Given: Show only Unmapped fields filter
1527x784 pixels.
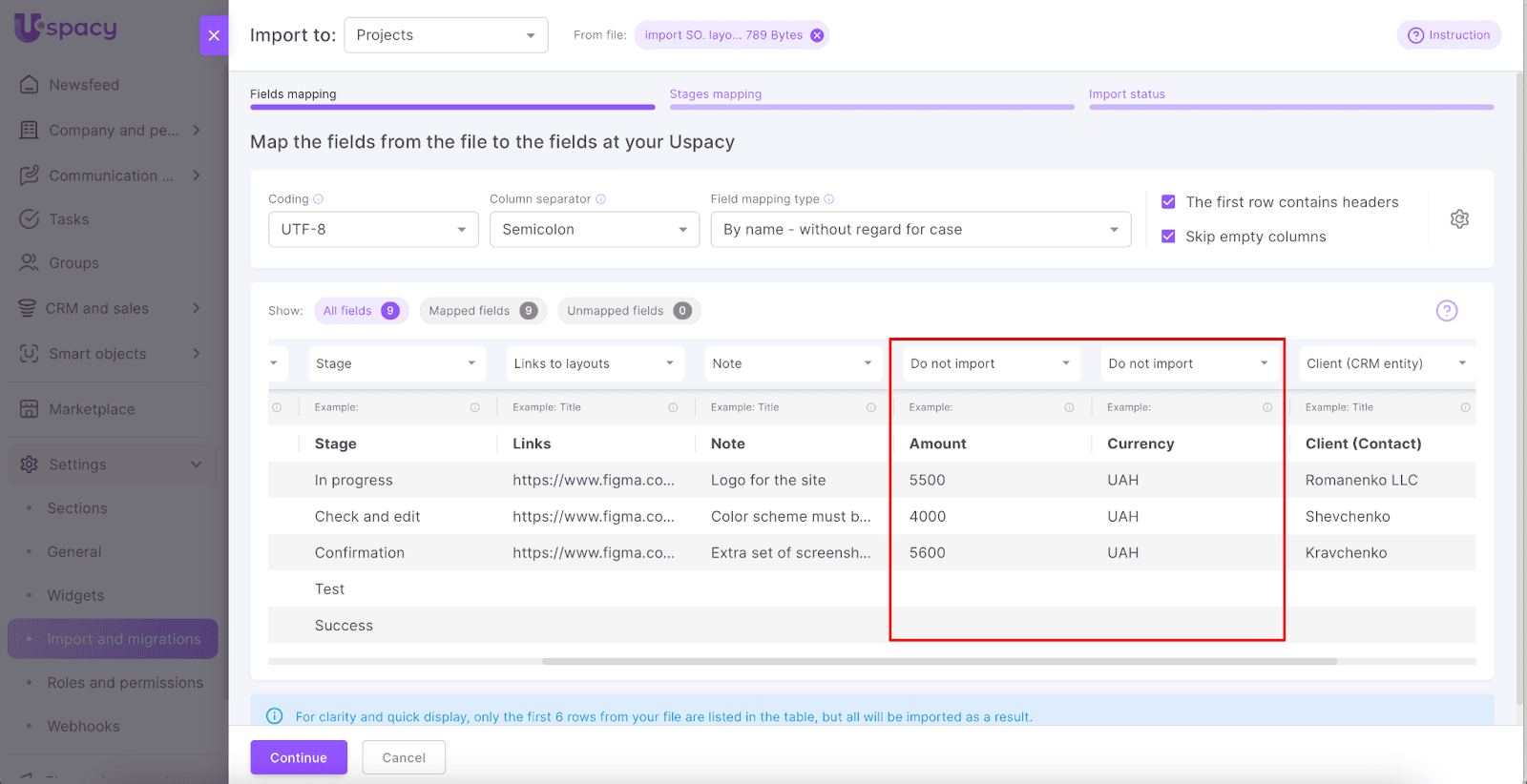Looking at the screenshot, I should point(628,311).
